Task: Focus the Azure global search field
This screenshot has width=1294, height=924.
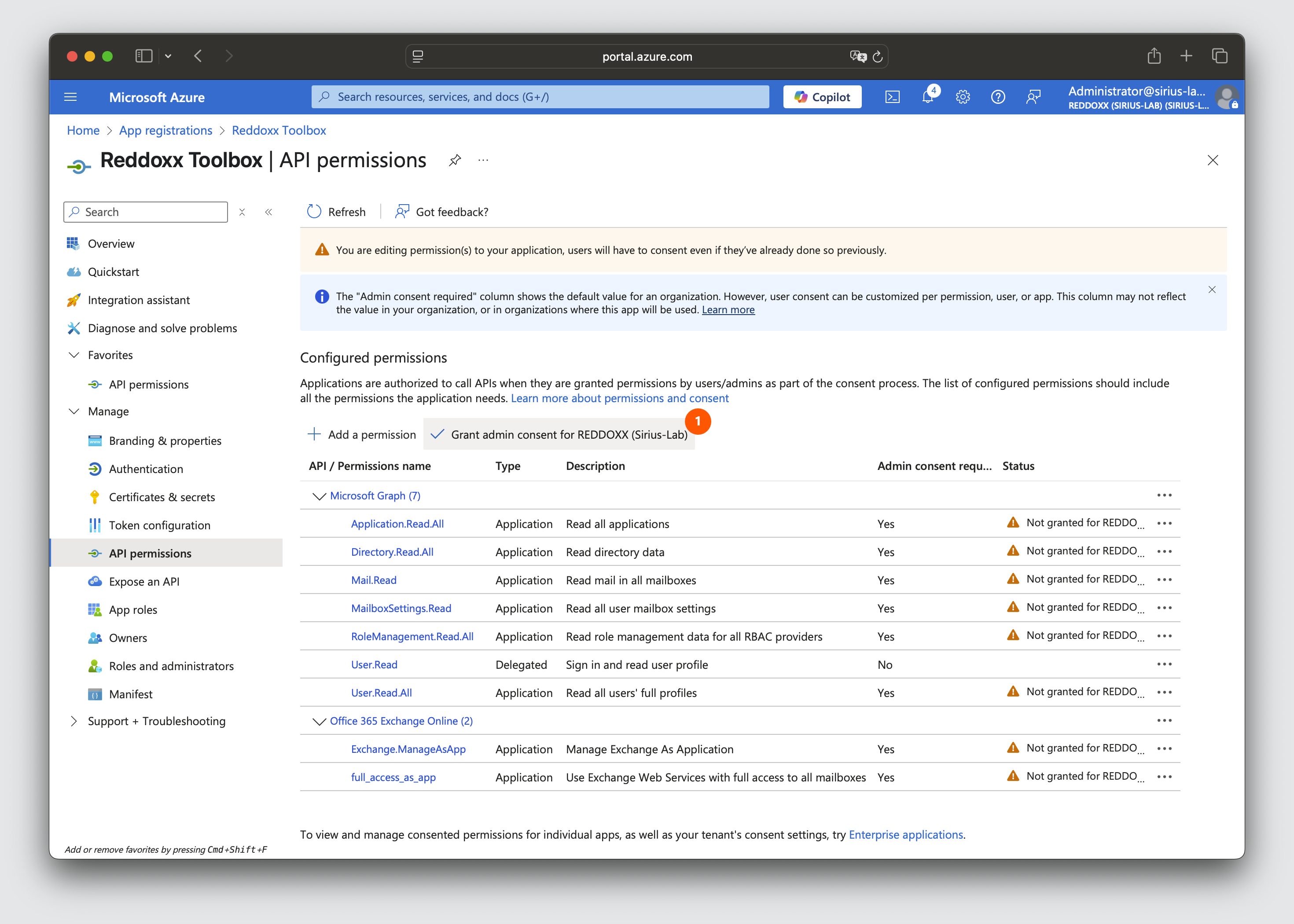Action: (x=540, y=97)
